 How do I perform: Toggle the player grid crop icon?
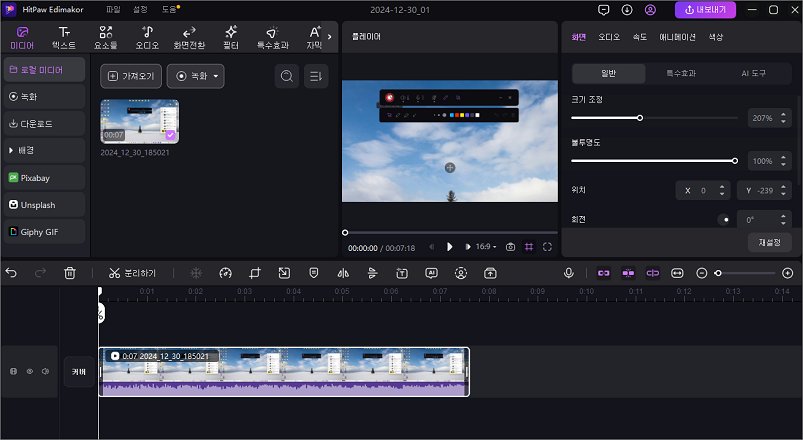pos(529,247)
